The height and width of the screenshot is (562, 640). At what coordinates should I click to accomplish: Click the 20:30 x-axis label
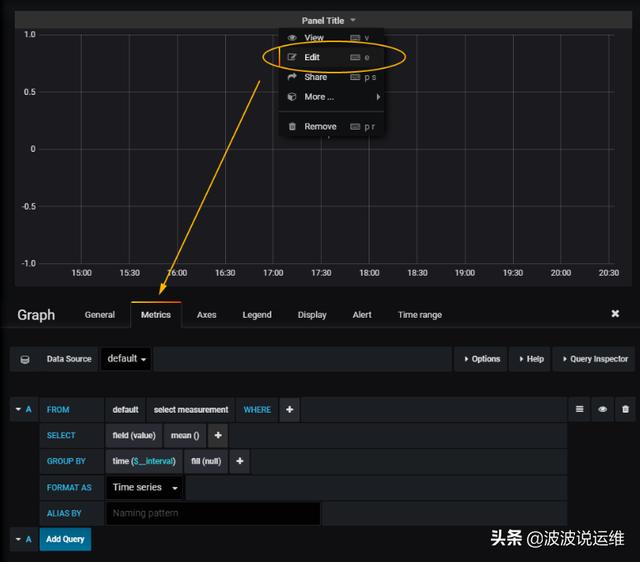[609, 273]
